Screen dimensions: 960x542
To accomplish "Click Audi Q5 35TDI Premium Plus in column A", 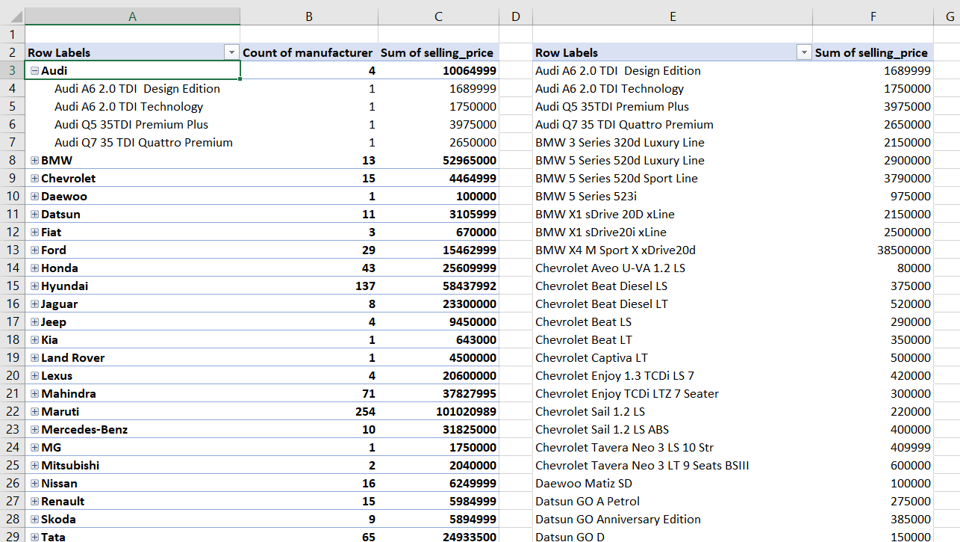I will (131, 125).
